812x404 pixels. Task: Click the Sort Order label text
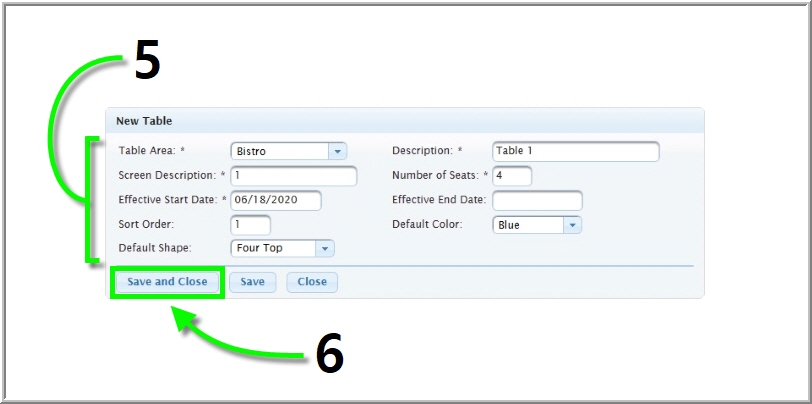coord(146,225)
